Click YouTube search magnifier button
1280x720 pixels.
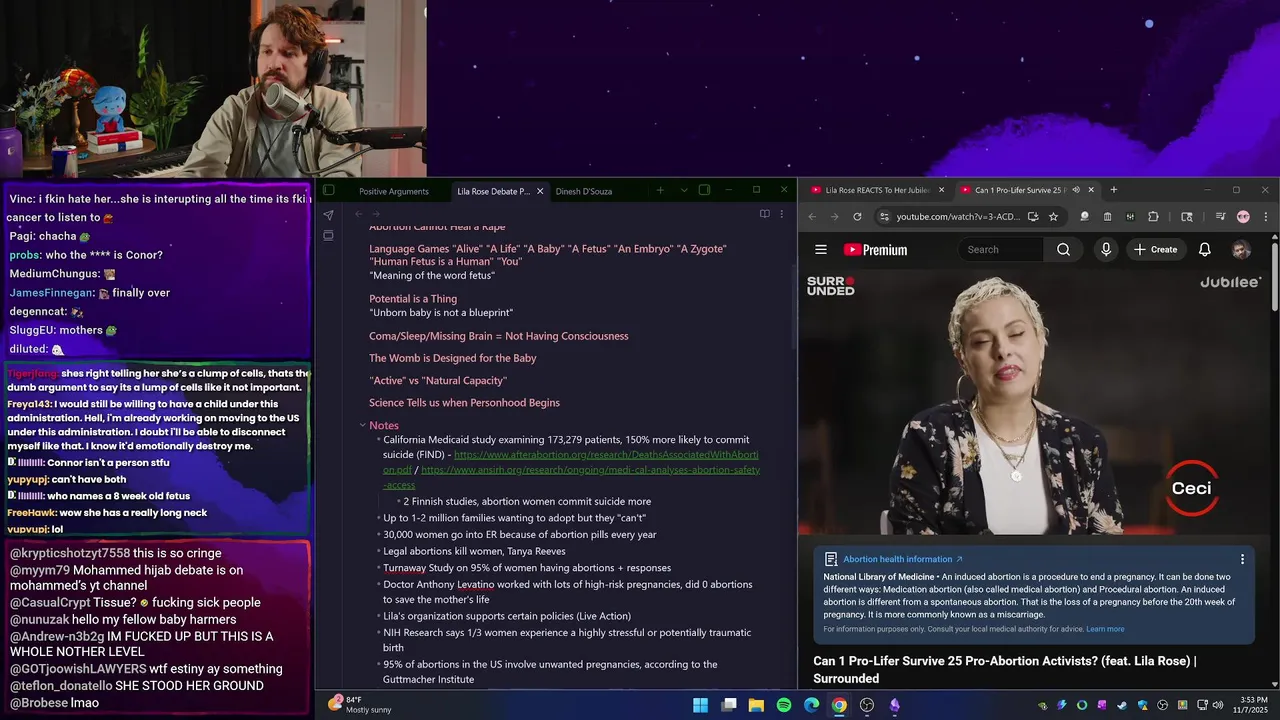(1064, 250)
